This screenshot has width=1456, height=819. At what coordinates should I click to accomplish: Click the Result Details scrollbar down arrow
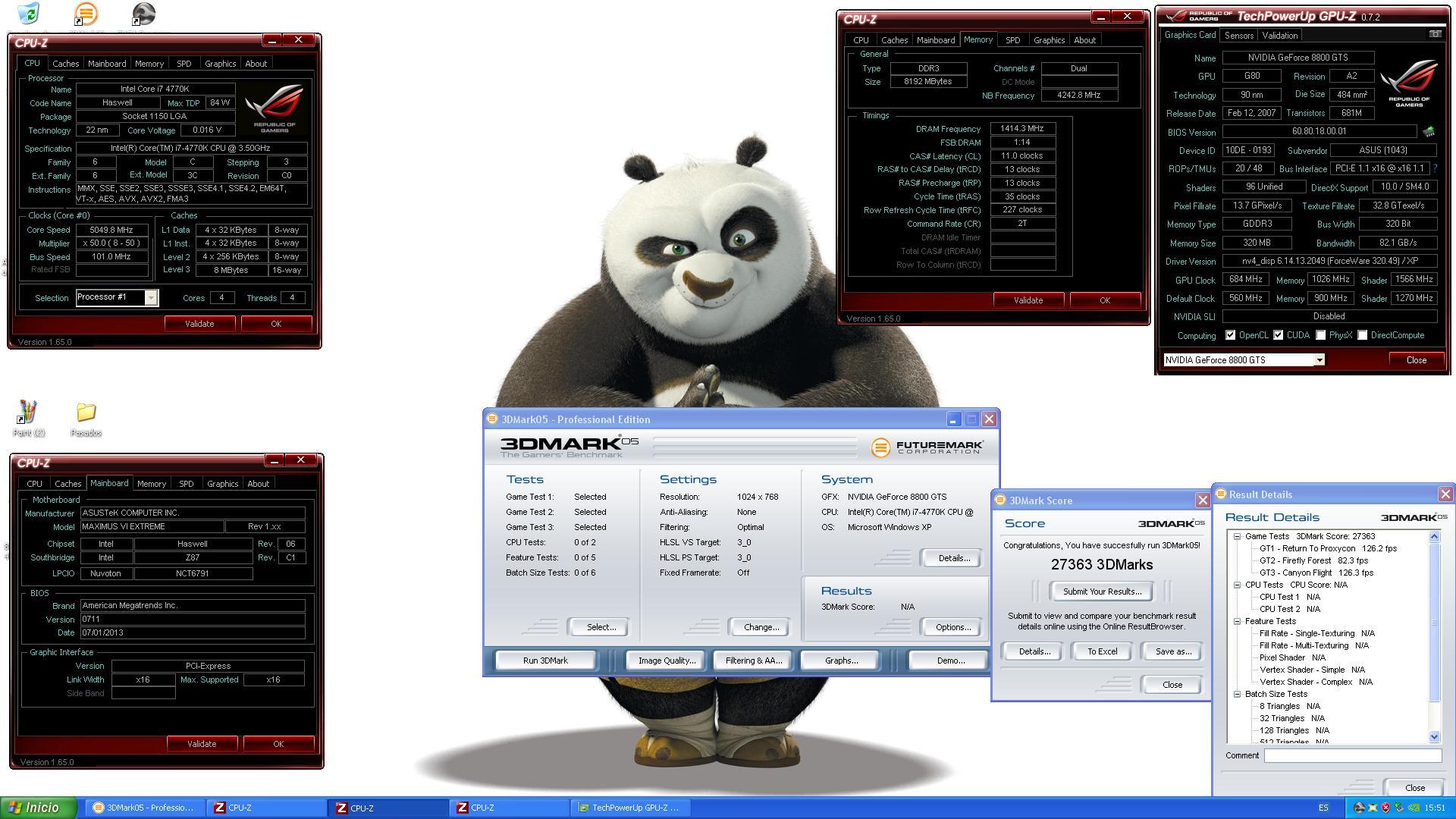coord(1433,736)
